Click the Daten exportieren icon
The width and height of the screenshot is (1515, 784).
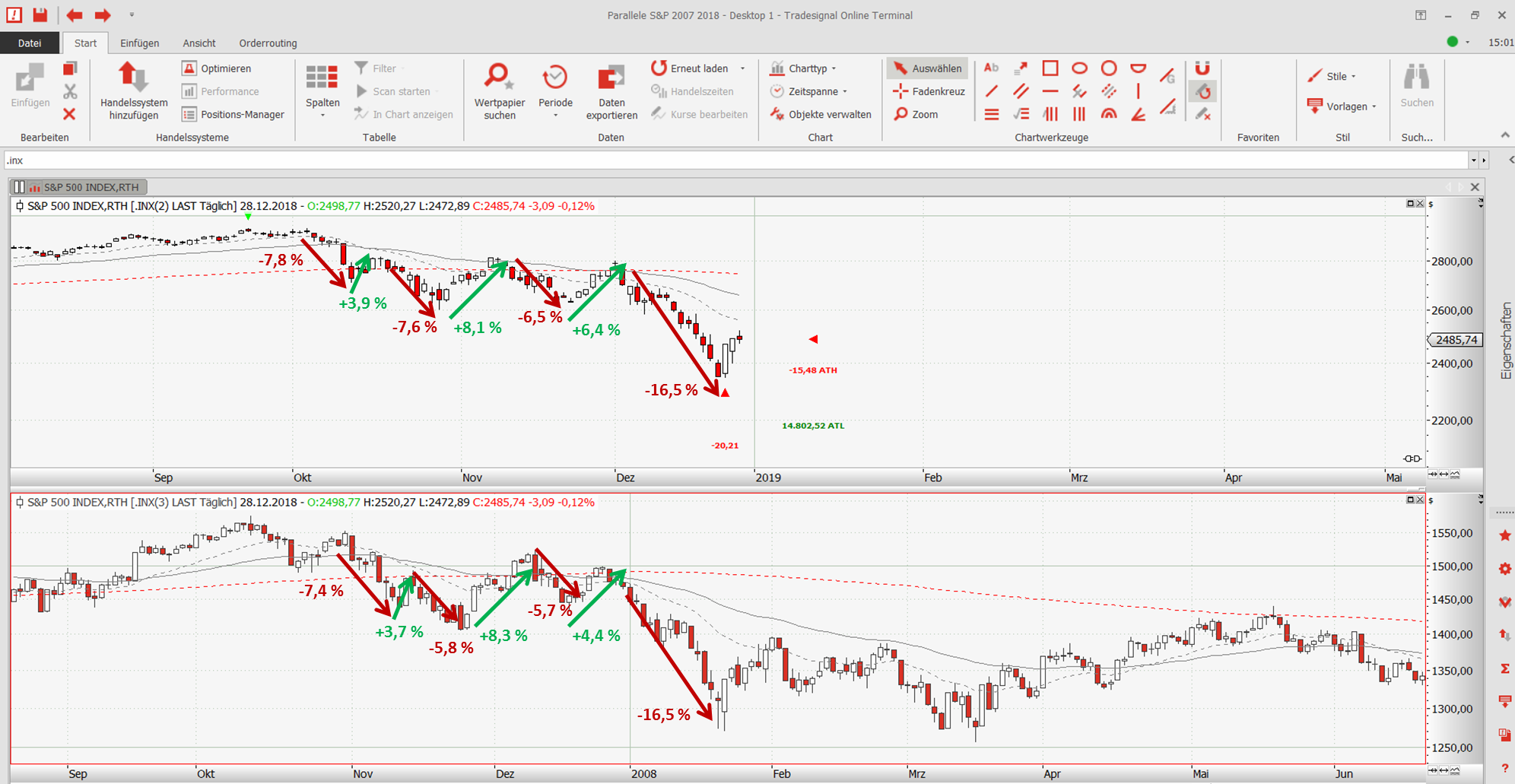(611, 91)
